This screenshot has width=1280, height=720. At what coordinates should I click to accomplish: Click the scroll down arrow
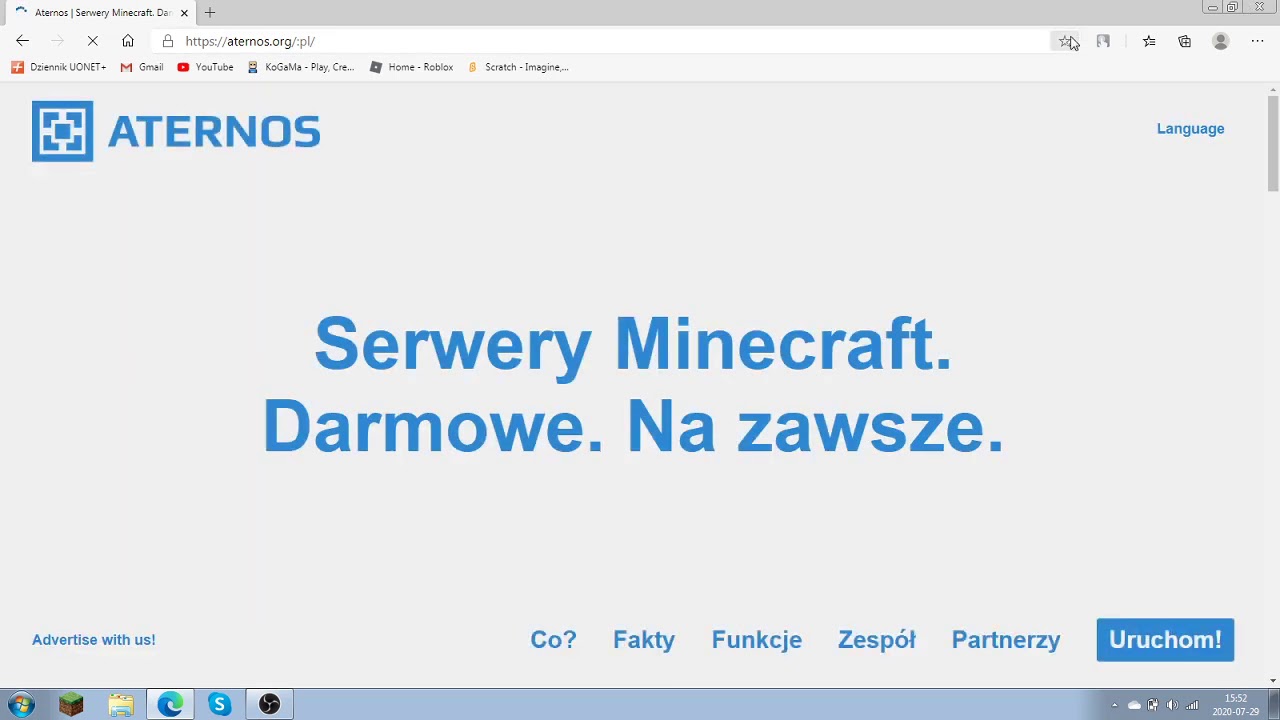click(1273, 681)
